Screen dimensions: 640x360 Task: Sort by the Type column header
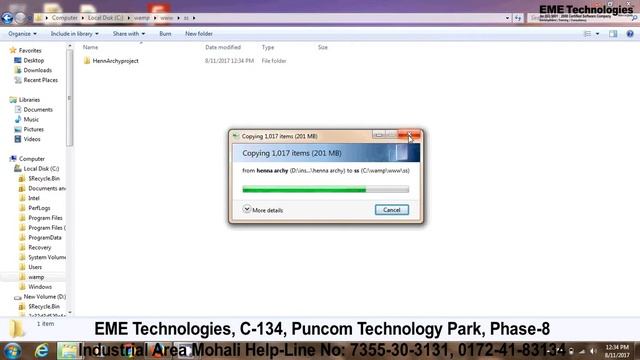[x=268, y=47]
